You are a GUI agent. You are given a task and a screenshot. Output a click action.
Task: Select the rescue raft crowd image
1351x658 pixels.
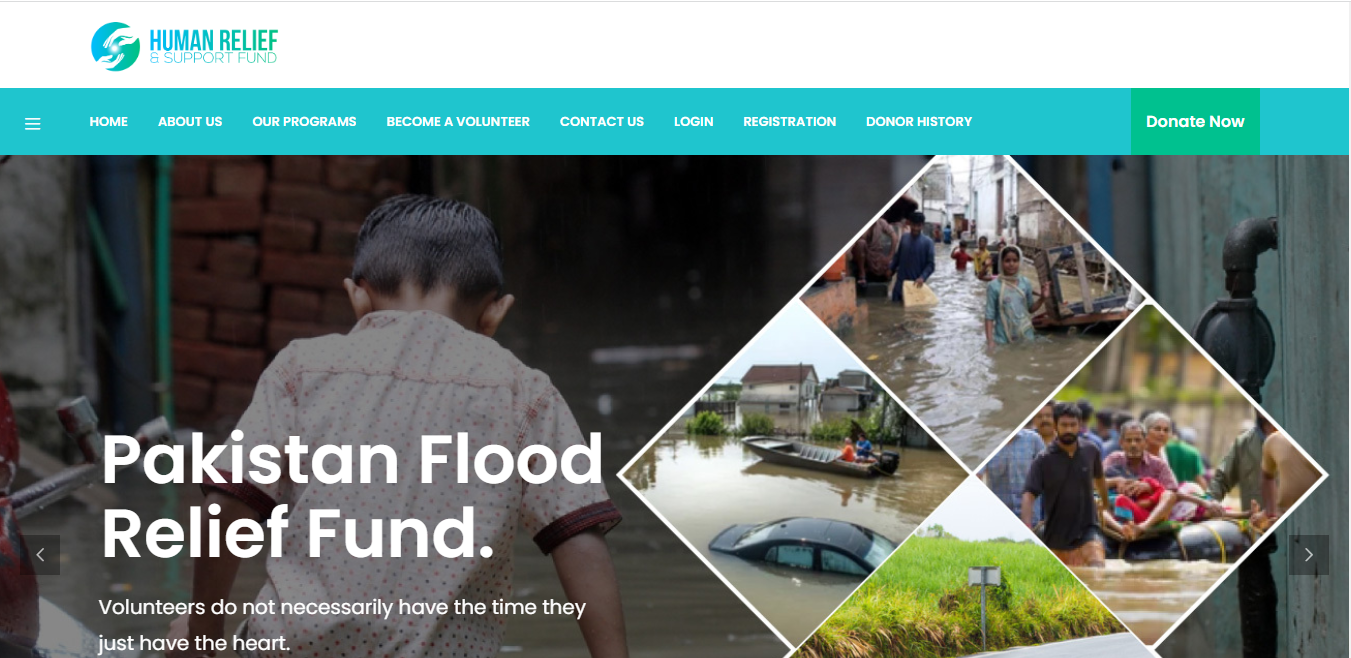tap(1150, 475)
